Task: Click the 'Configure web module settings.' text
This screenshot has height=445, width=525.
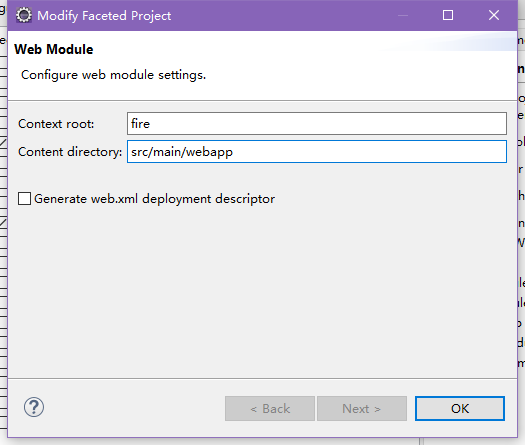Action: (x=114, y=75)
